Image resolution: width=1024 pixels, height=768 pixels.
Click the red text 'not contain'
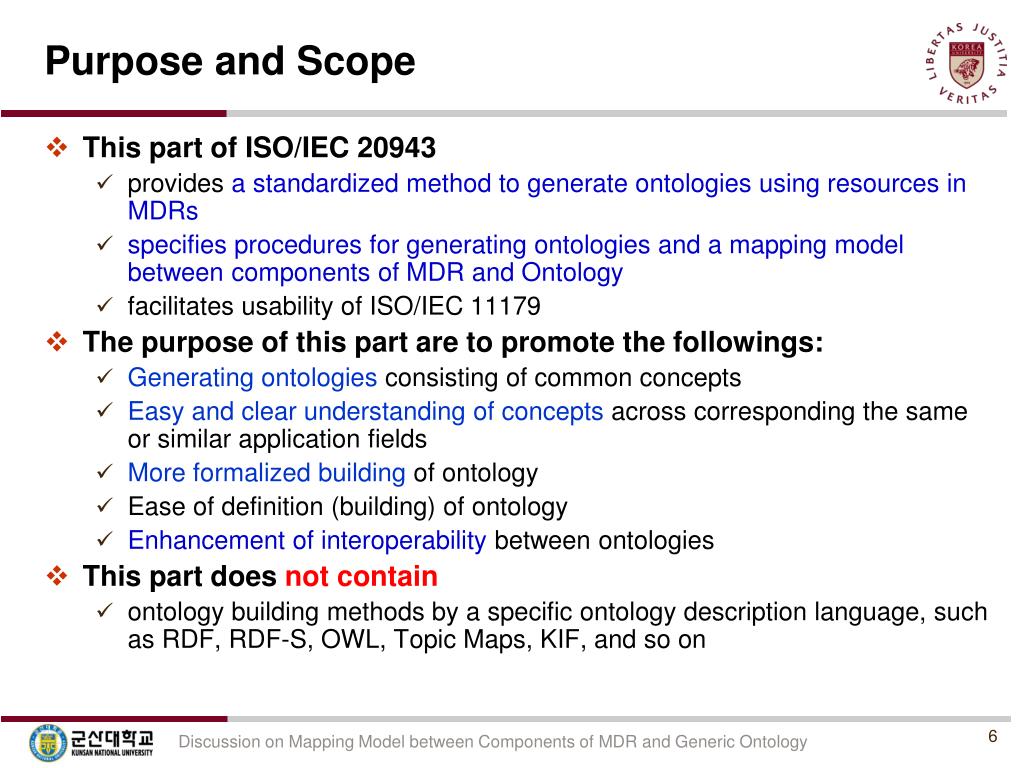point(361,576)
